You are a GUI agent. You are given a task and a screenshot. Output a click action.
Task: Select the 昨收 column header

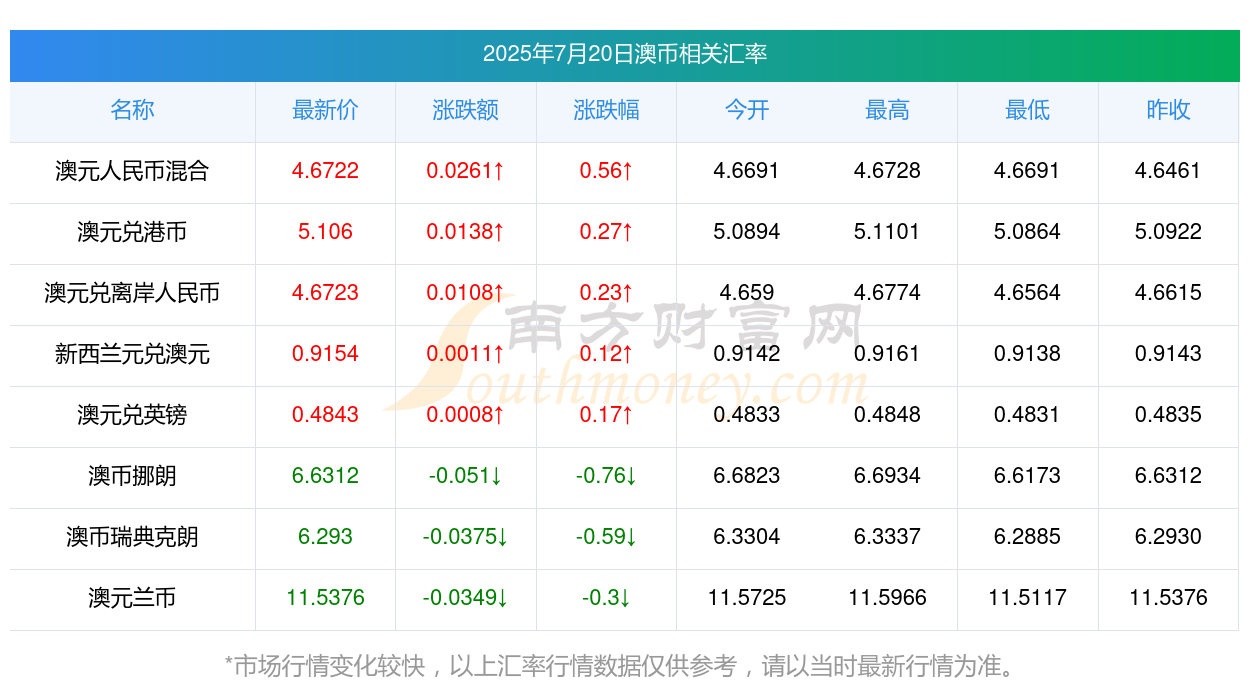click(x=1168, y=110)
